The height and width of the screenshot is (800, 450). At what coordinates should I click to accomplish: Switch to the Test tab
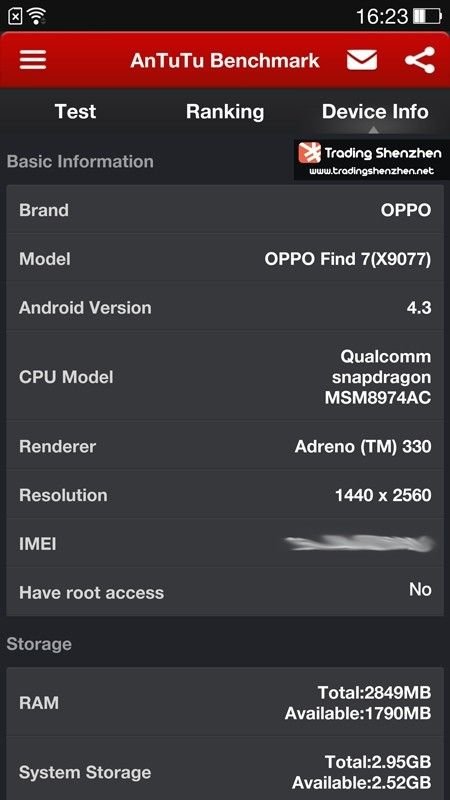click(x=75, y=112)
